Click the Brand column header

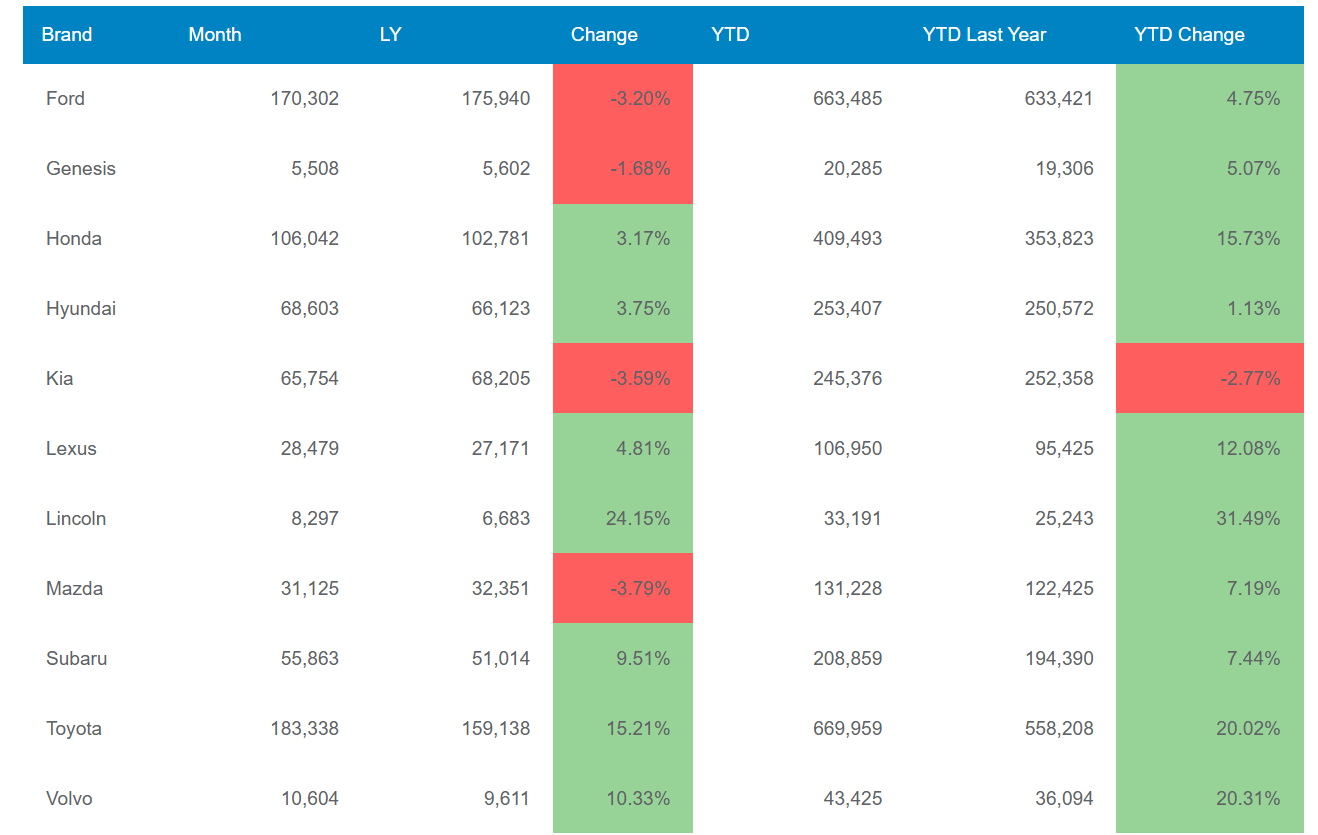(x=67, y=35)
